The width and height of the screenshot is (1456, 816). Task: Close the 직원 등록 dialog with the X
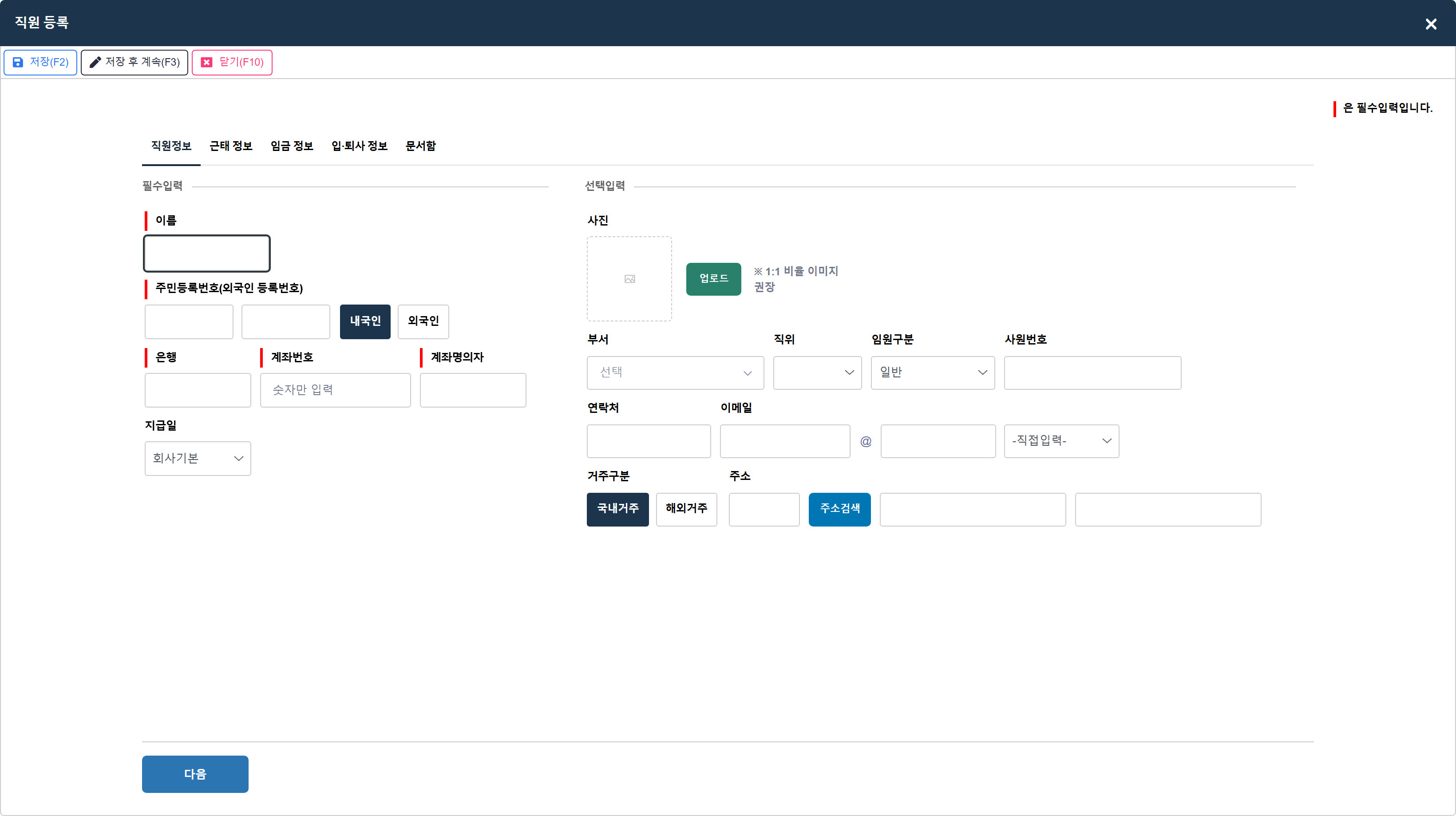pos(1431,24)
